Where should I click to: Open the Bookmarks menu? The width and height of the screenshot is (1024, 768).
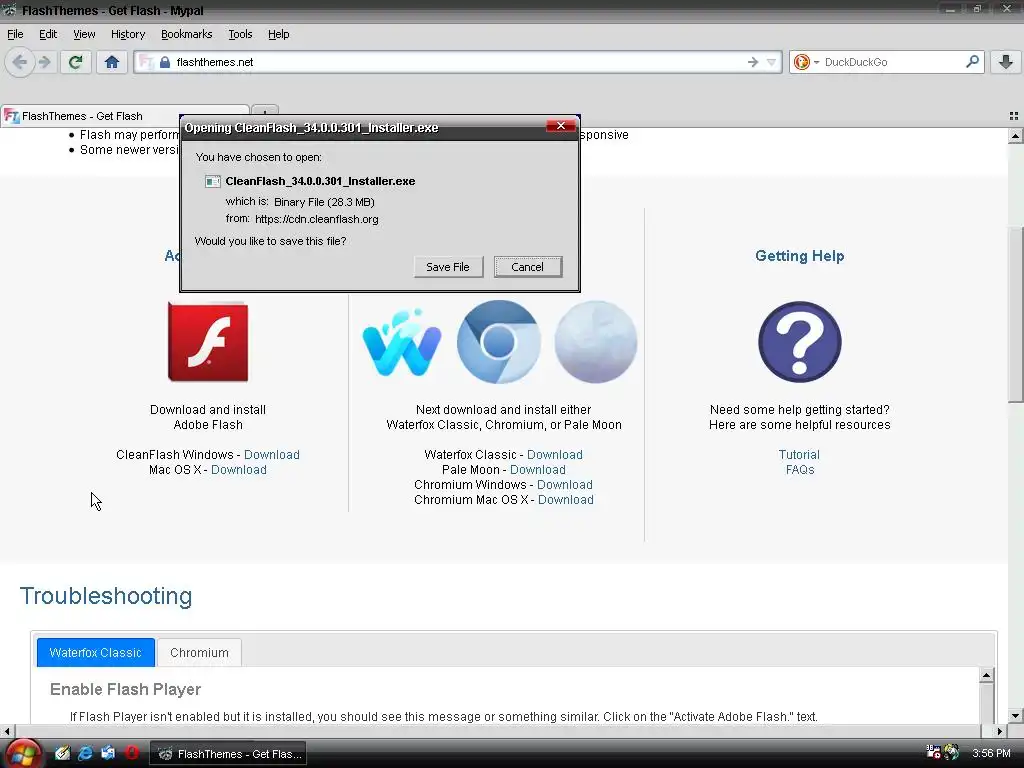click(186, 34)
